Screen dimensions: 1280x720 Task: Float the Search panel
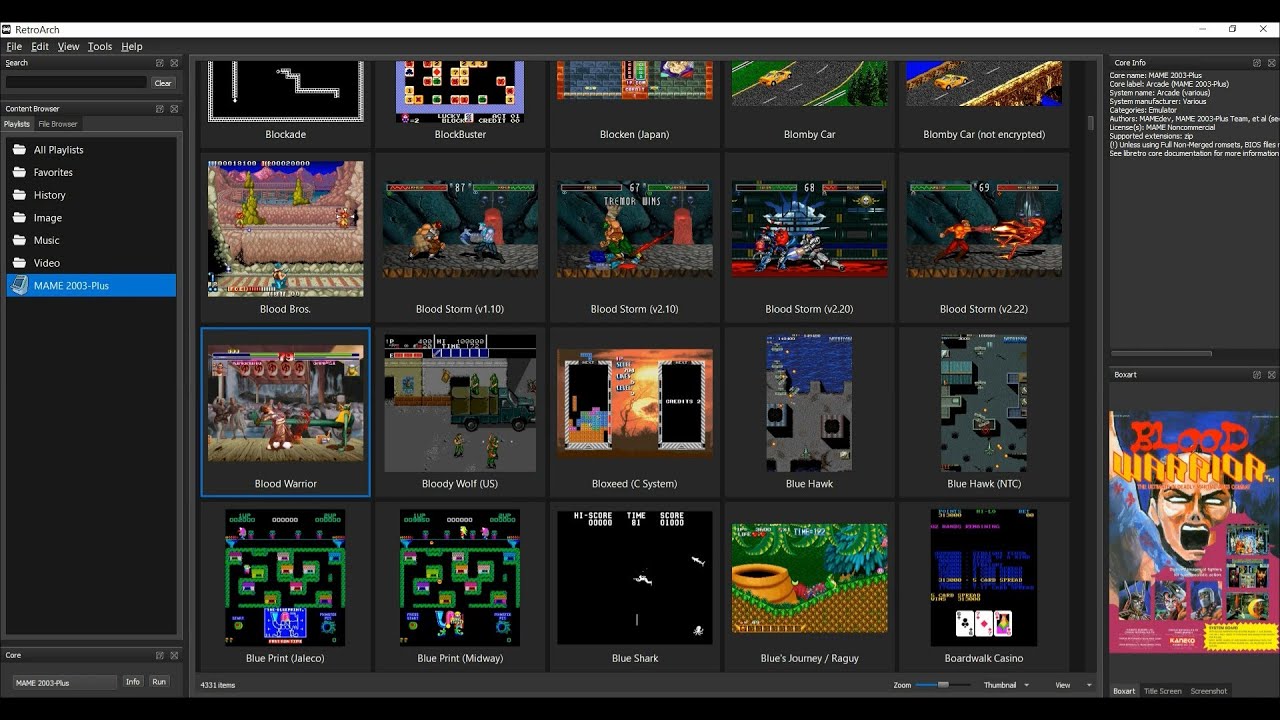[159, 63]
